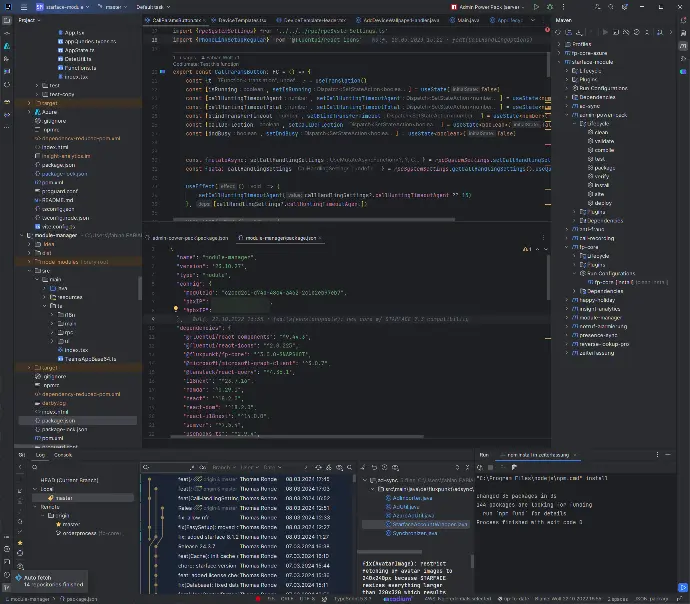Run the Admin Power Pack Server configuration

(x=536, y=7)
